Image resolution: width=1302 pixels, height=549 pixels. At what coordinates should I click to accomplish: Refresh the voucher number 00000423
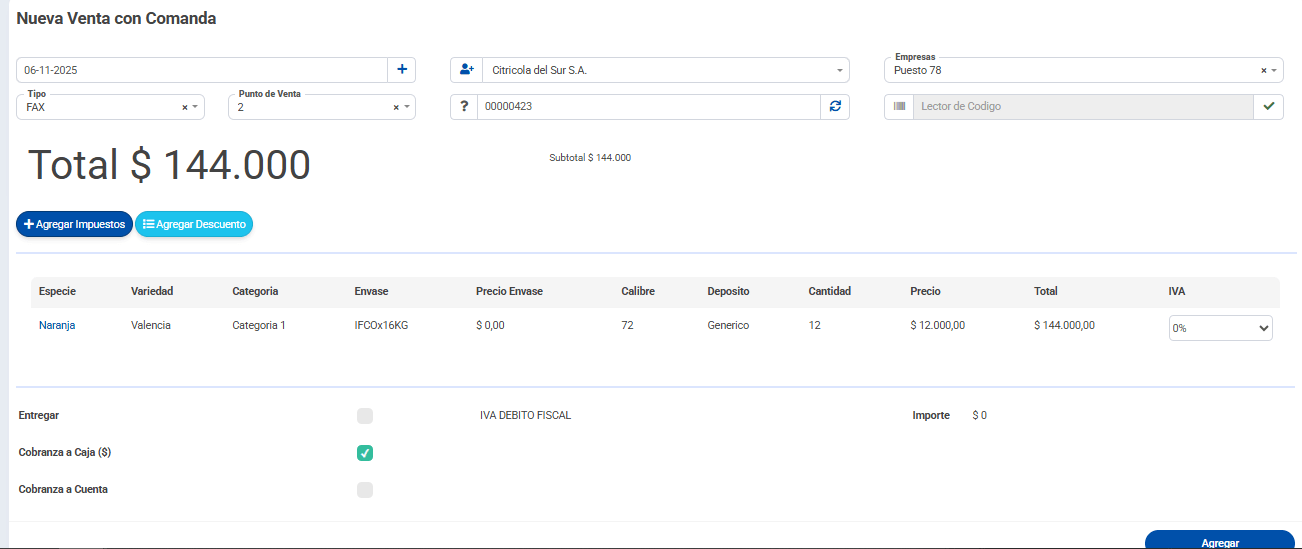(835, 107)
